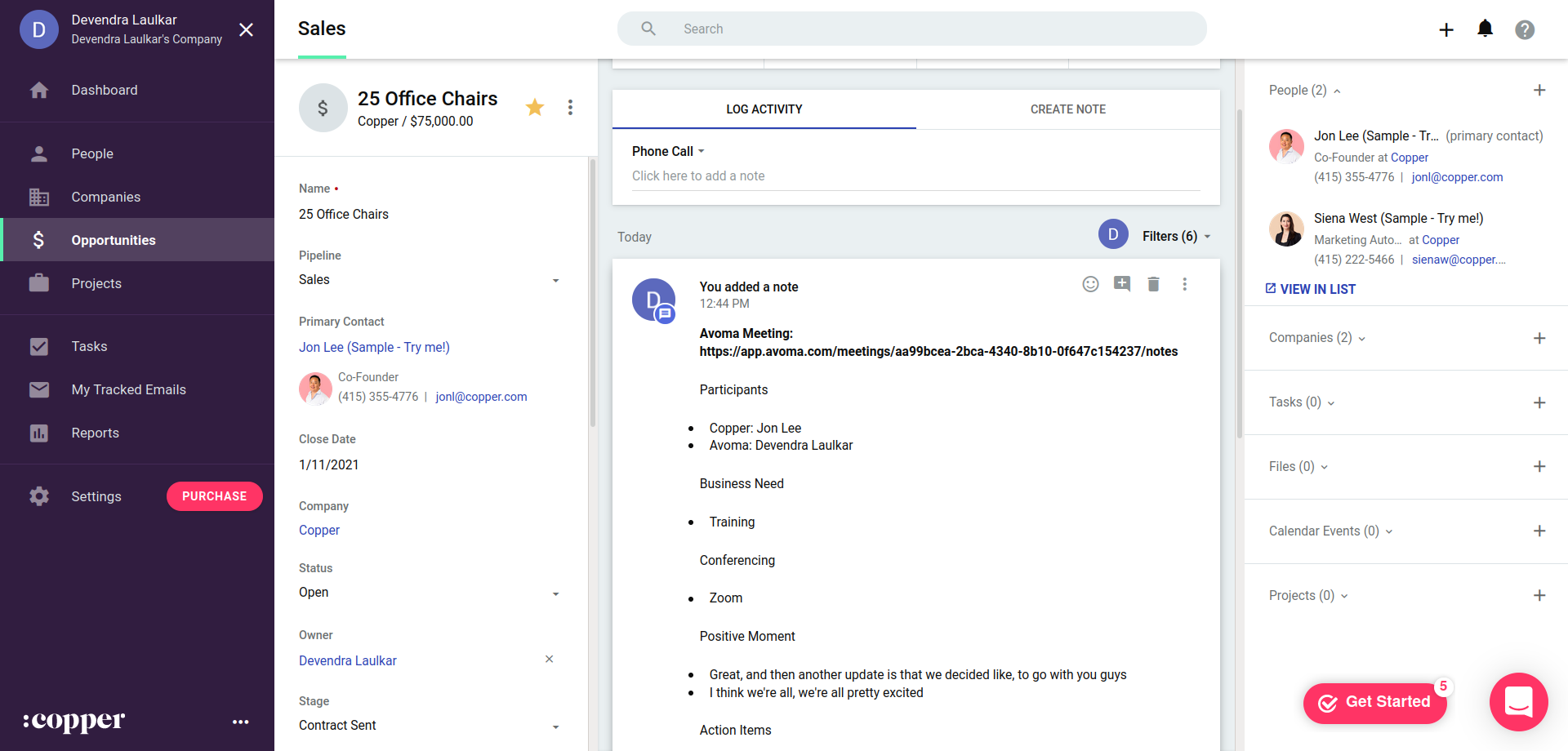Go to Reports menu item
The image size is (1568, 751).
[x=137, y=433]
